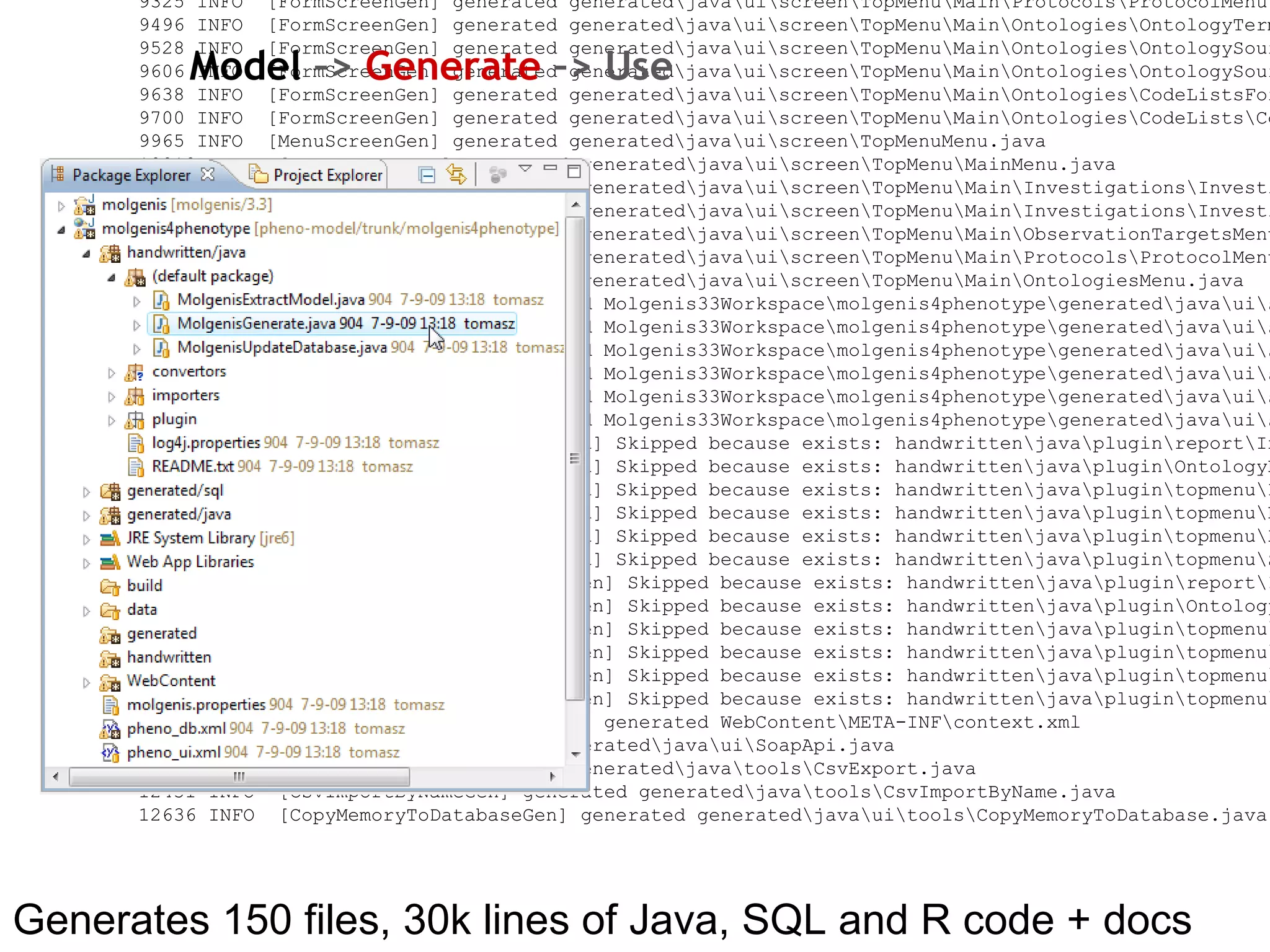This screenshot has height=952, width=1270.
Task: Select the handwritten folder icon
Action: [x=110, y=658]
